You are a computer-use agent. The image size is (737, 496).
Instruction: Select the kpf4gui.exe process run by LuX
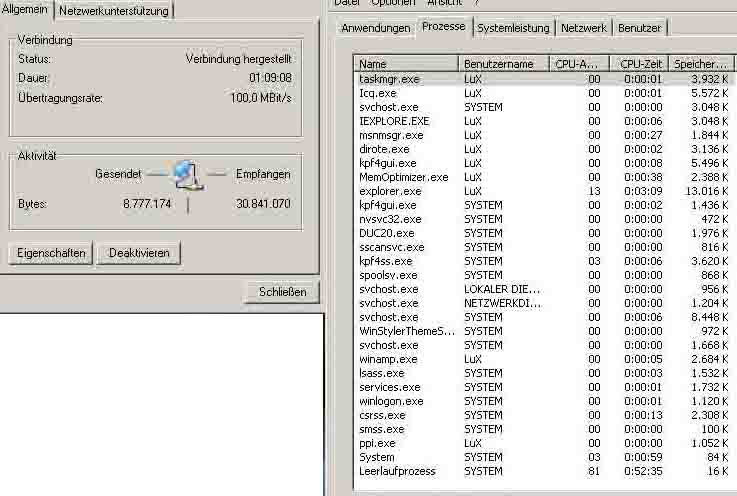pos(543,163)
